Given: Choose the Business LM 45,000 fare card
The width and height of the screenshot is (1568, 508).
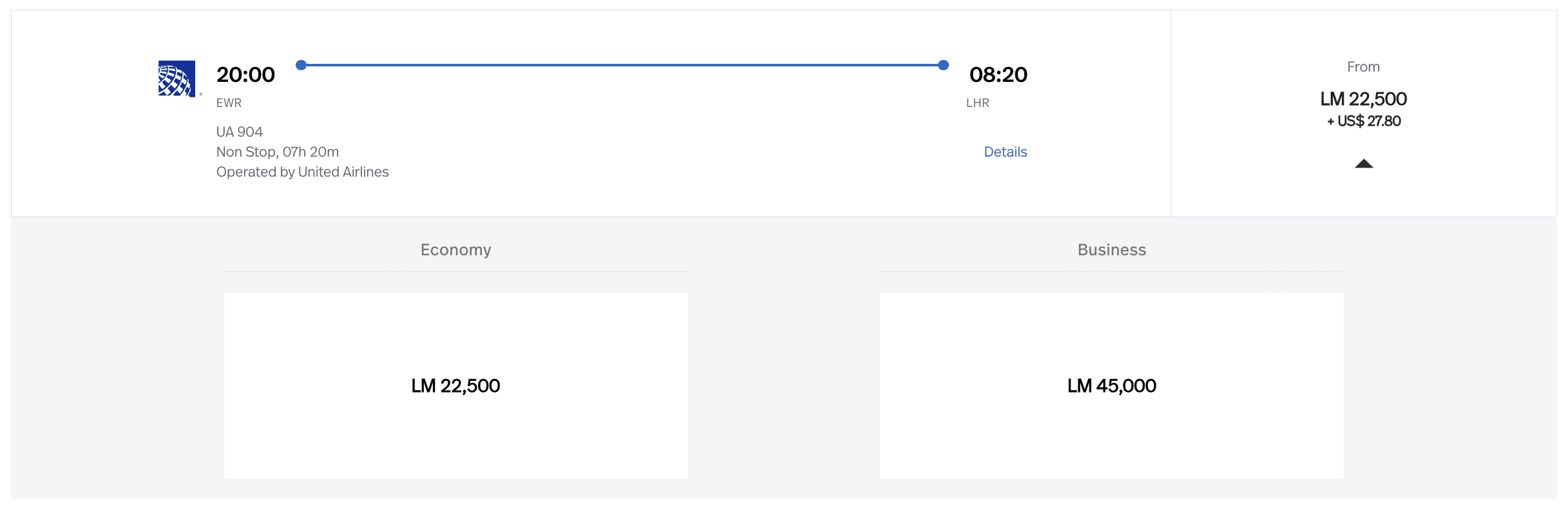Looking at the screenshot, I should [x=1111, y=386].
